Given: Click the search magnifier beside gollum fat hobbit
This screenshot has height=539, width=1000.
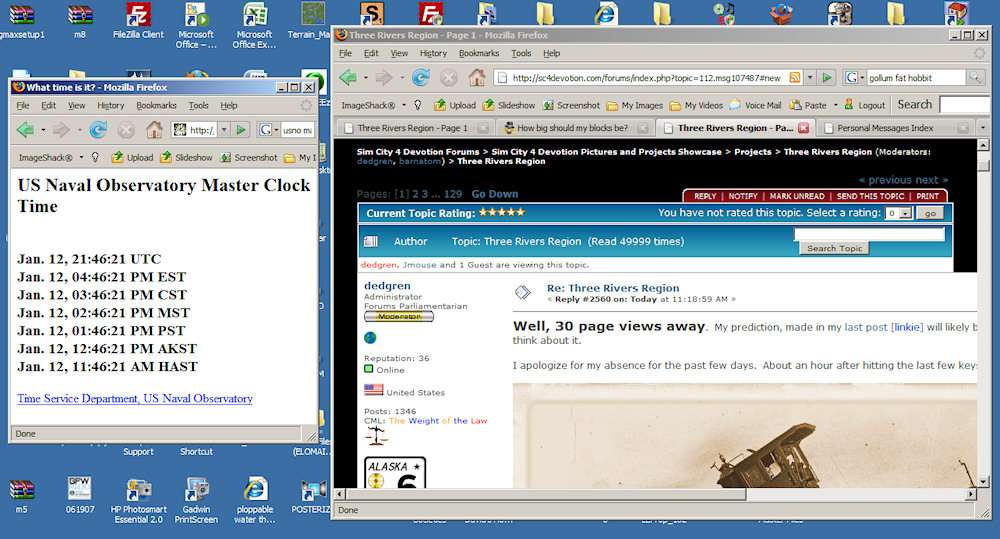Looking at the screenshot, I should [x=975, y=78].
